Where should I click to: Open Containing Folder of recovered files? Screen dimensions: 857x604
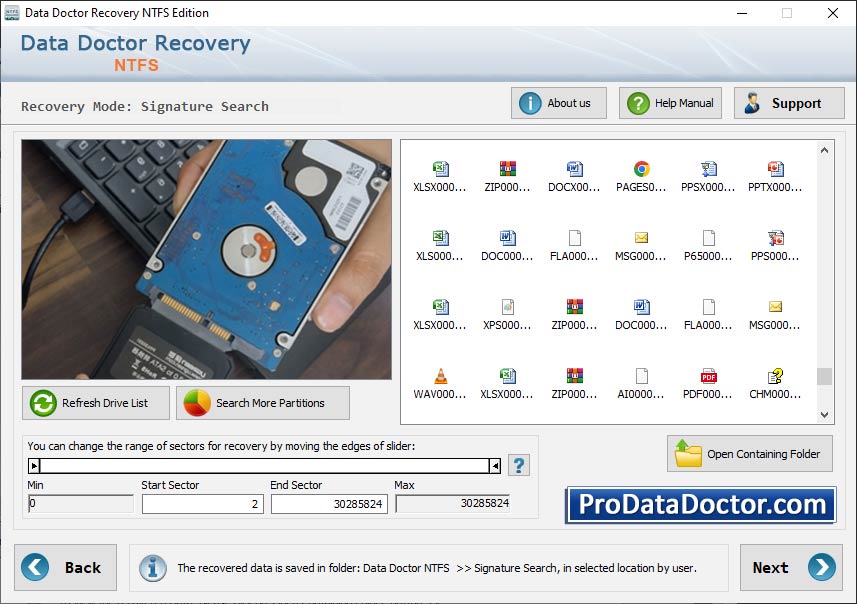tap(749, 453)
